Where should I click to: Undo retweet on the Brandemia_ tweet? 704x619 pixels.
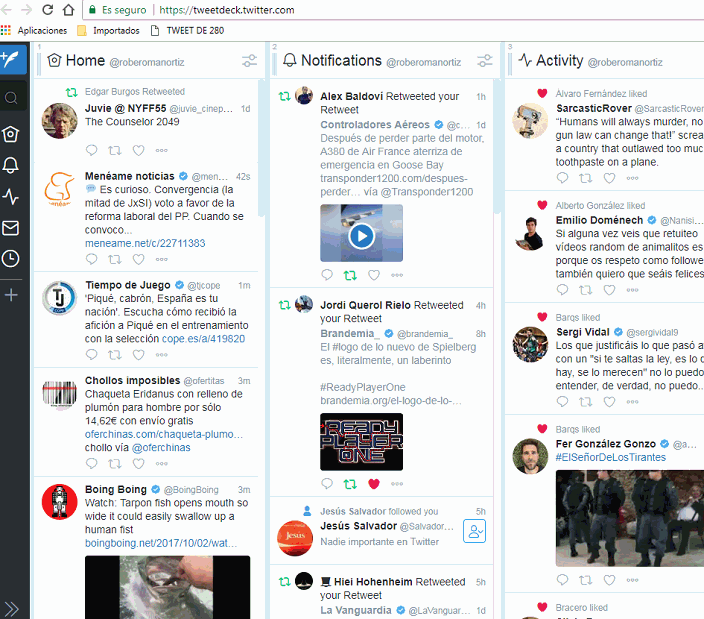350,483
